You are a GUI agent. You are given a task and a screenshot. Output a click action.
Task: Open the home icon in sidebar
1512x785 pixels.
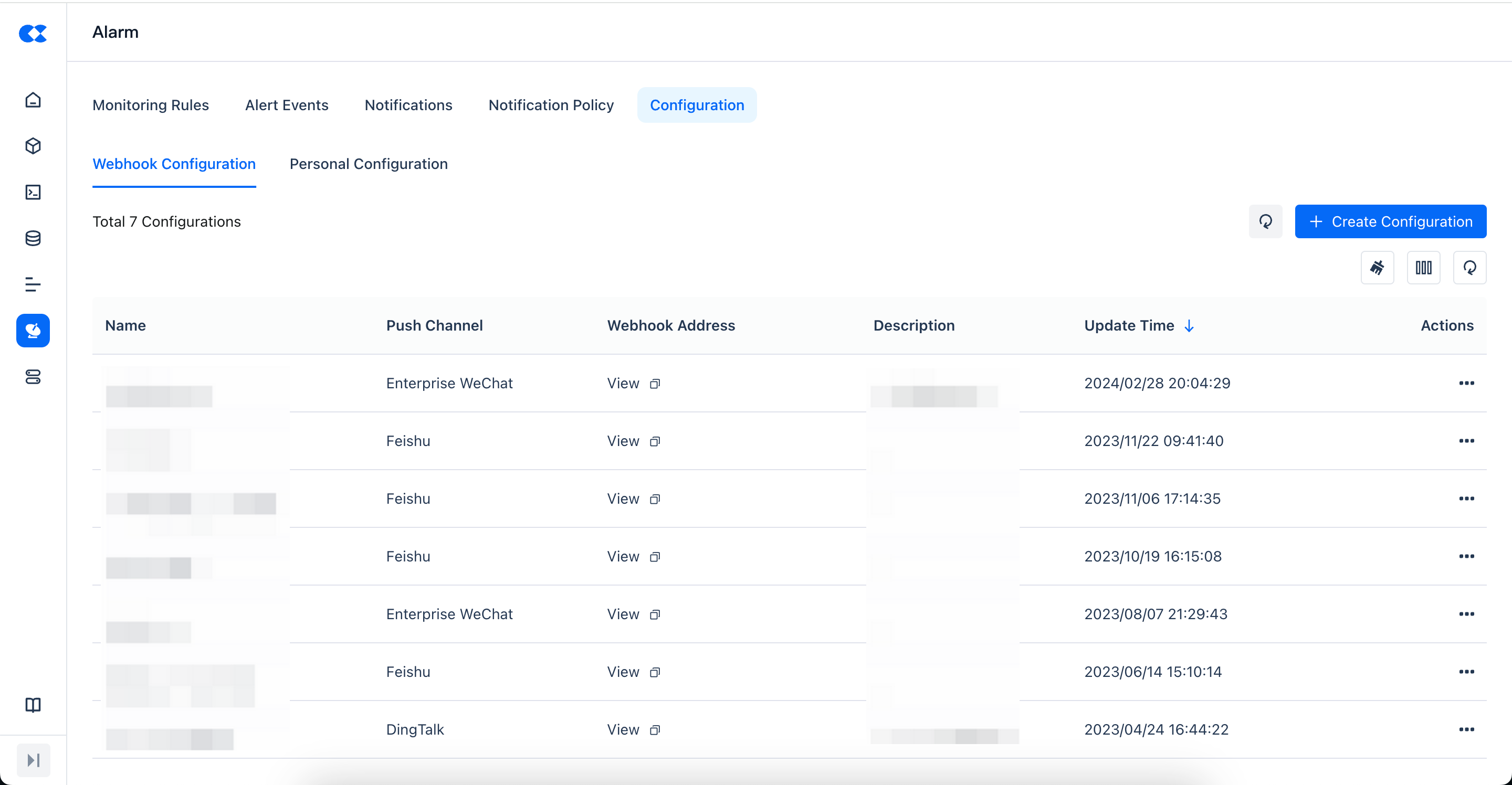click(x=33, y=100)
